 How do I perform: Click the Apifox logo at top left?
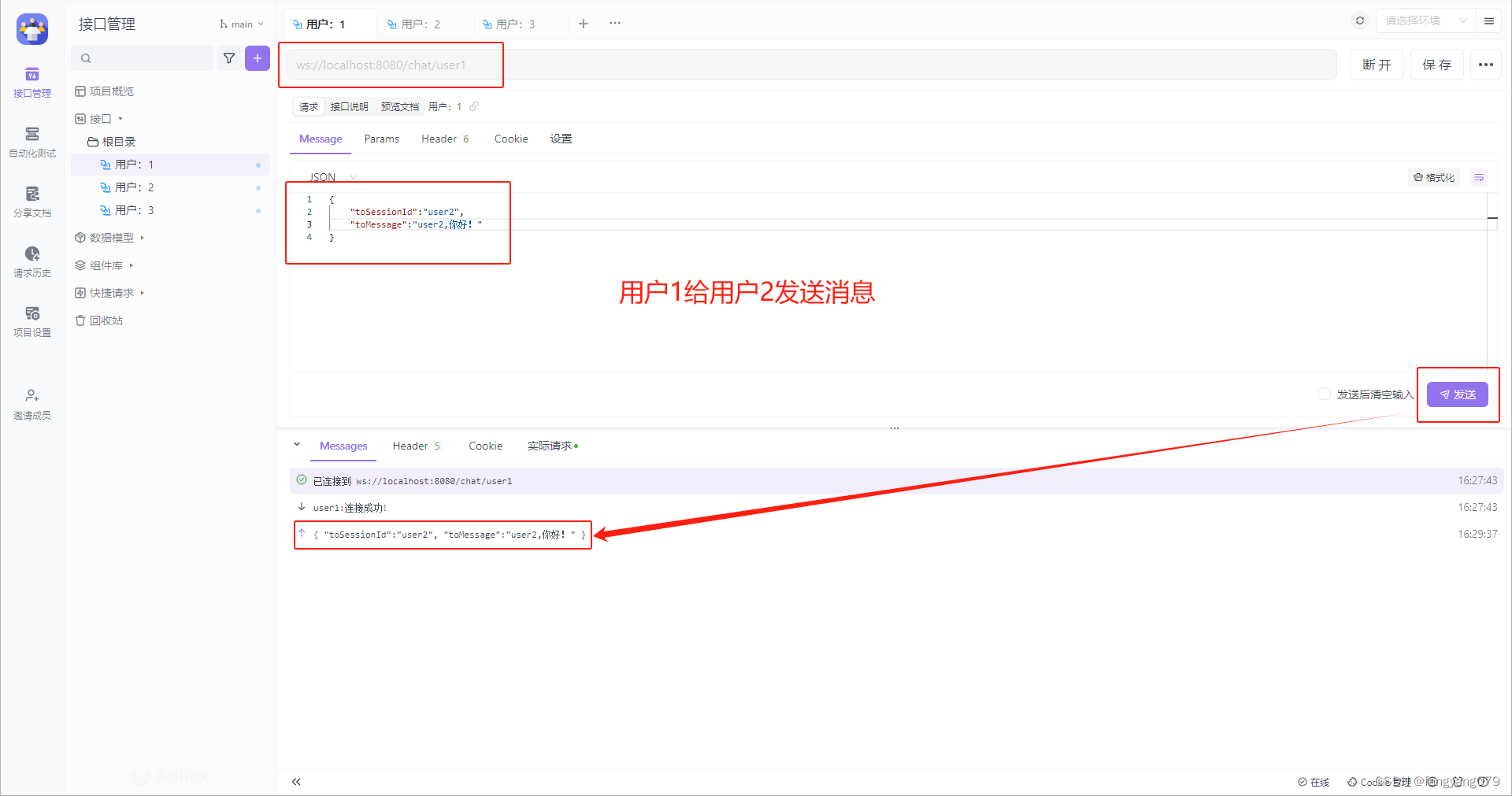pos(32,29)
